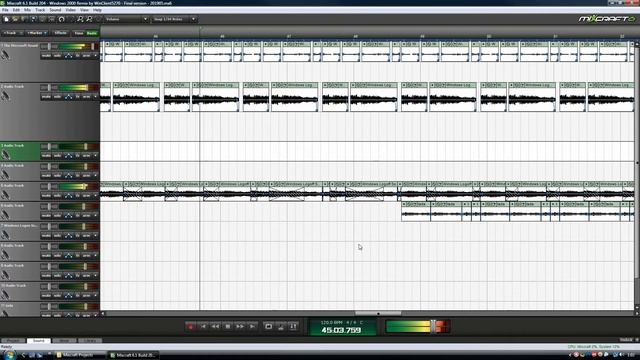Toggle loop playback mode
This screenshot has width=640, height=360.
click(x=269, y=327)
